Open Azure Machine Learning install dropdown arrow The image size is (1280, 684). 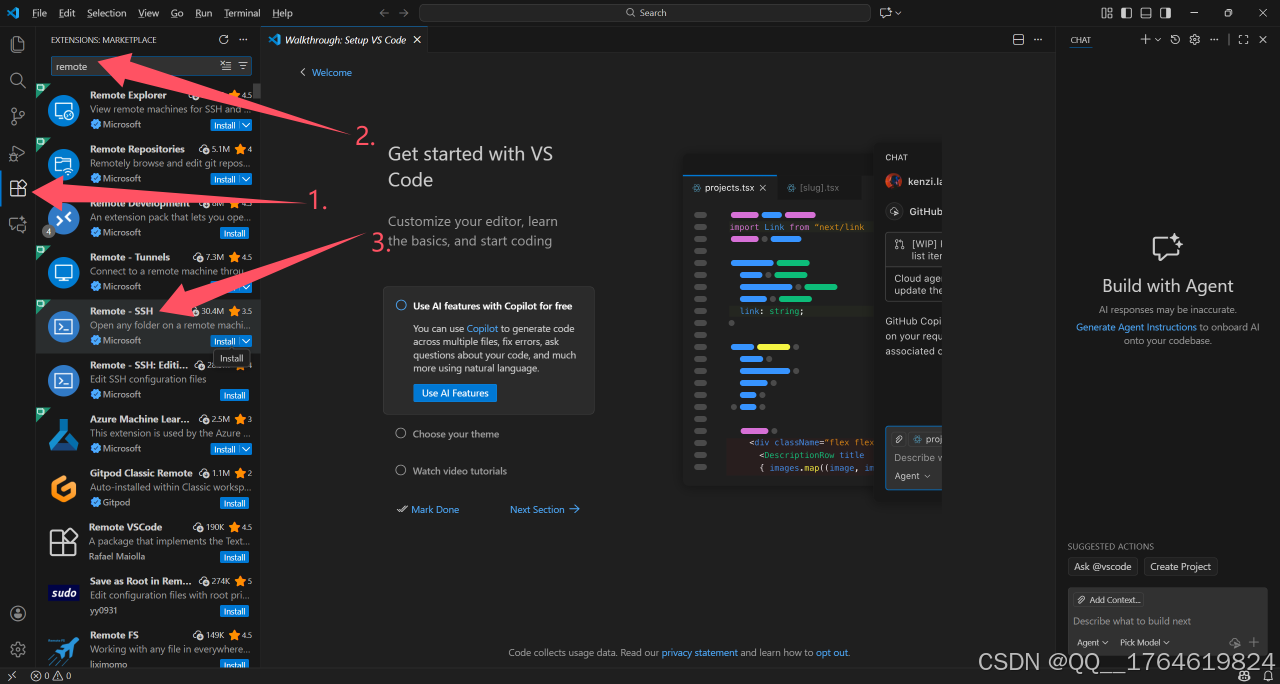[246, 449]
